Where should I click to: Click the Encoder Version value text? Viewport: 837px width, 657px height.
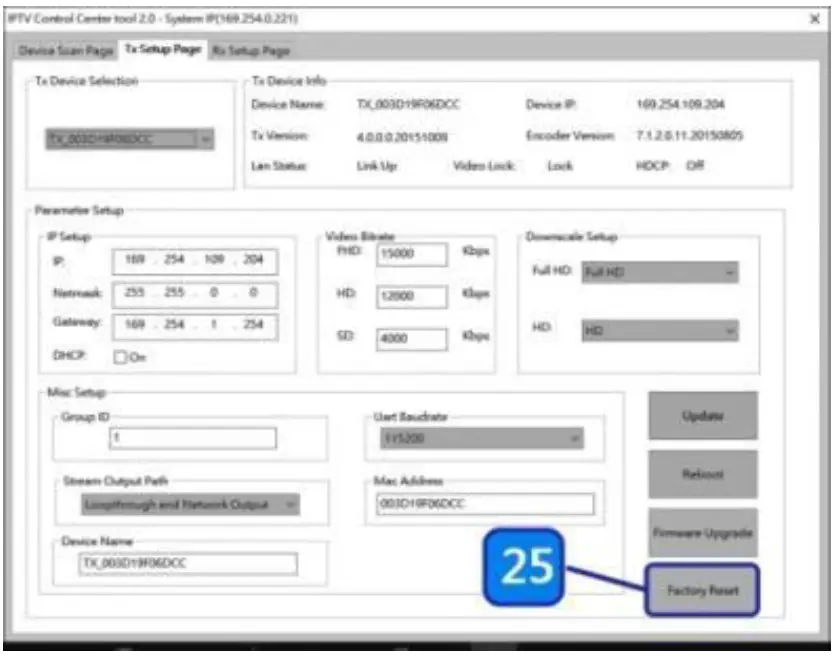(689, 136)
